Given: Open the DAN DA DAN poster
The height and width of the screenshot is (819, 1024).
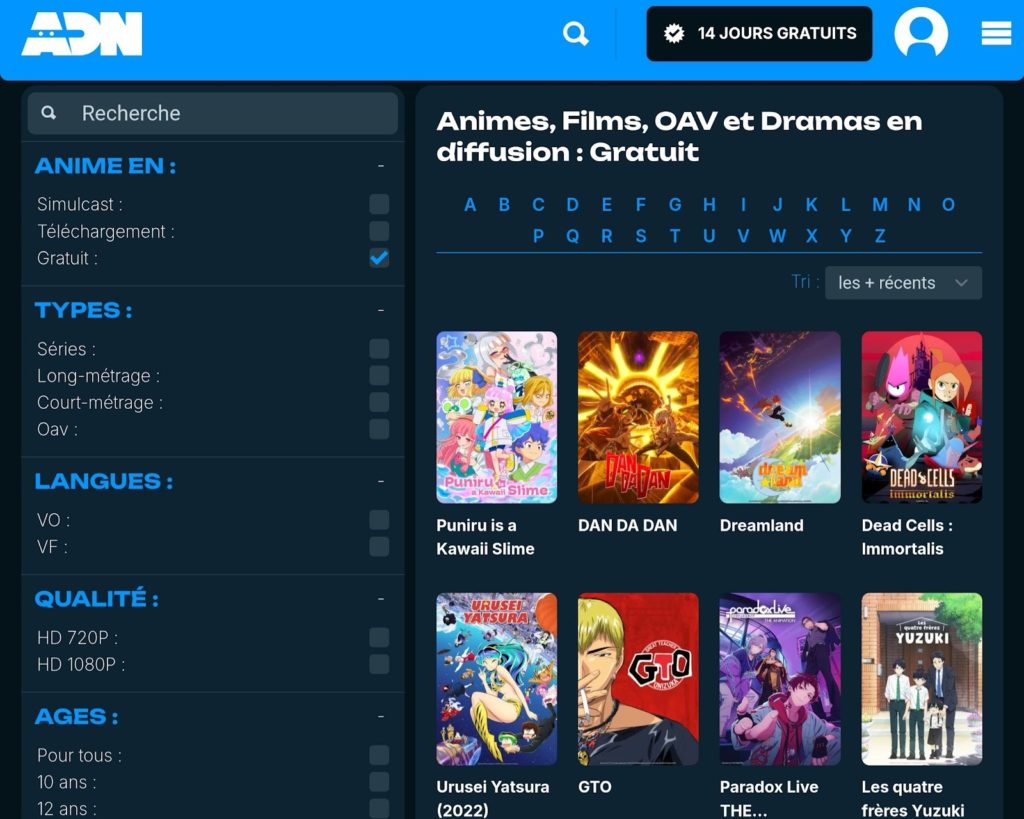Looking at the screenshot, I should tap(638, 417).
